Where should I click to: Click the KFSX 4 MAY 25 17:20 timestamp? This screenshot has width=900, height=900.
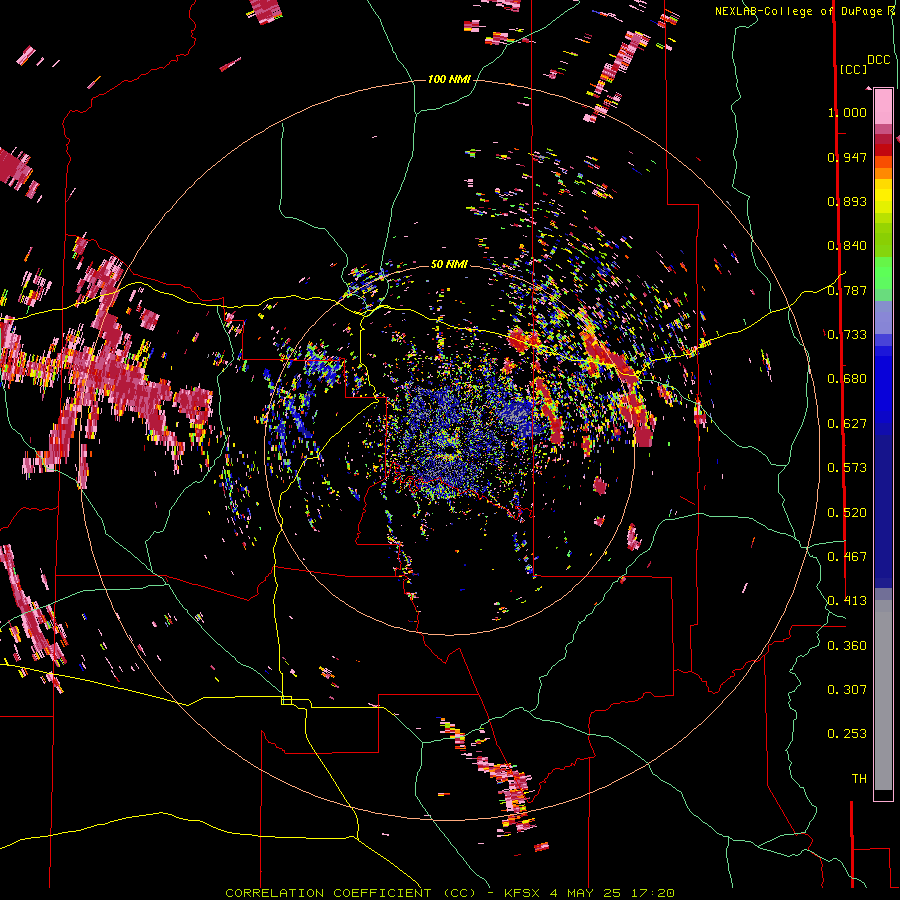(589, 893)
